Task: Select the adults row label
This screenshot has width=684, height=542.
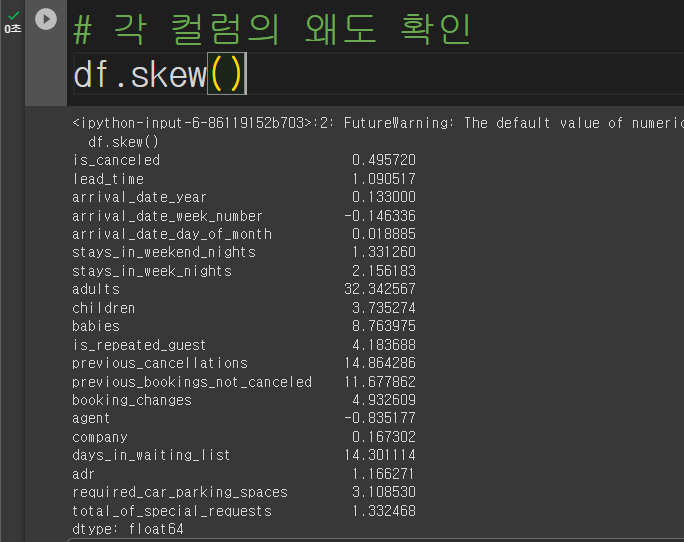Action: pos(96,289)
